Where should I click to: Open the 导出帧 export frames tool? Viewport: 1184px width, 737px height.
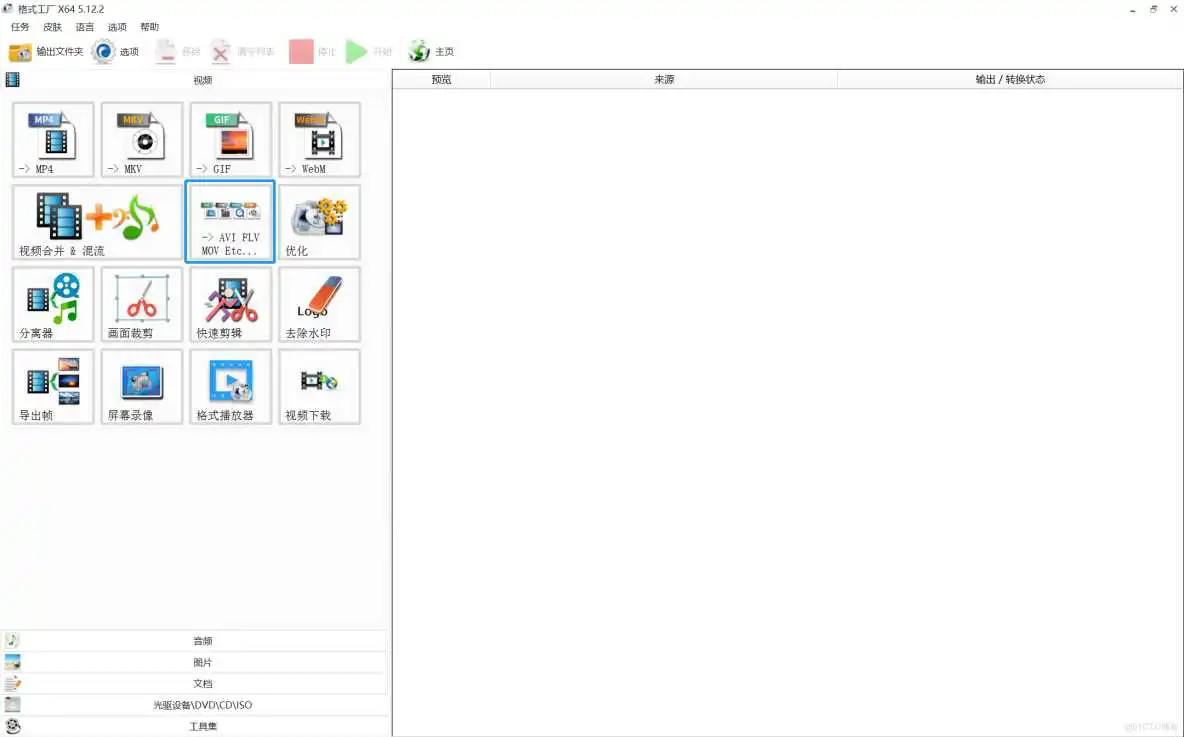click(x=52, y=387)
